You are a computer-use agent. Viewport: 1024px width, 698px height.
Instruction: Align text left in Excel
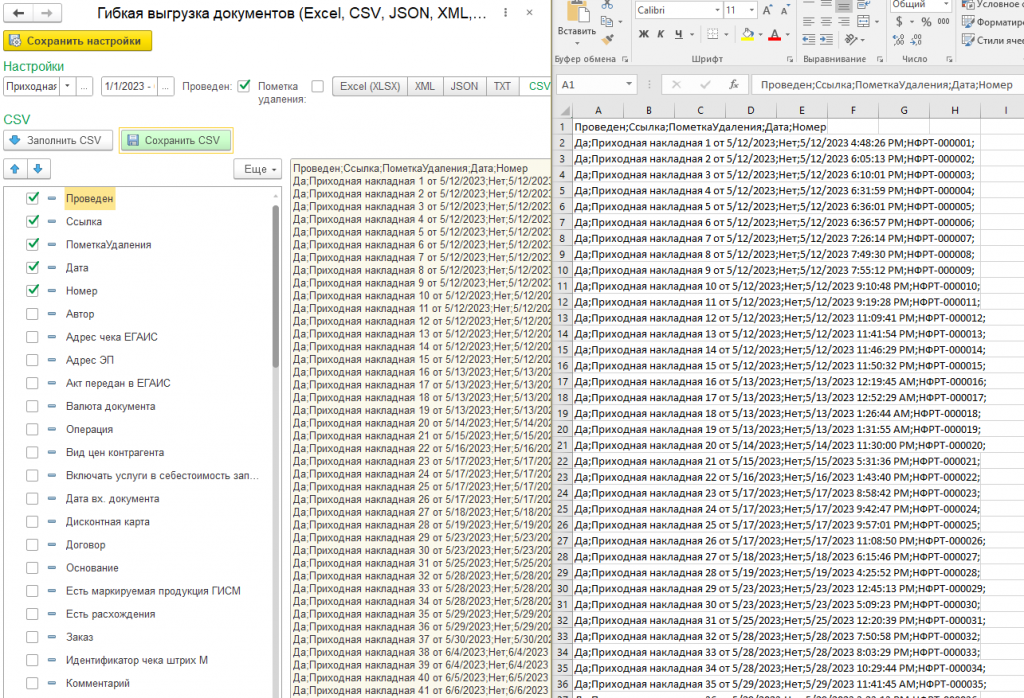(x=808, y=22)
